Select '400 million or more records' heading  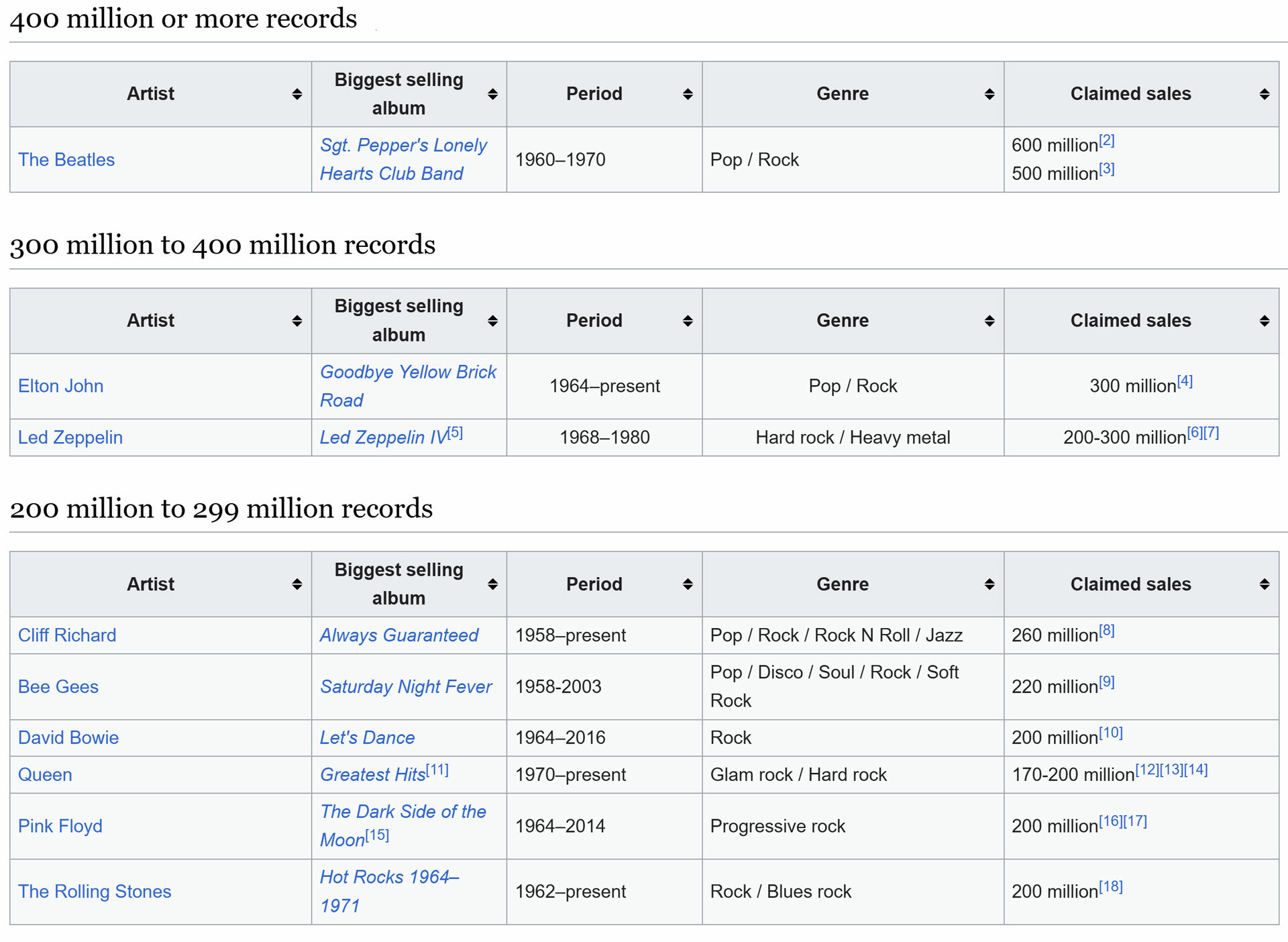click(183, 19)
